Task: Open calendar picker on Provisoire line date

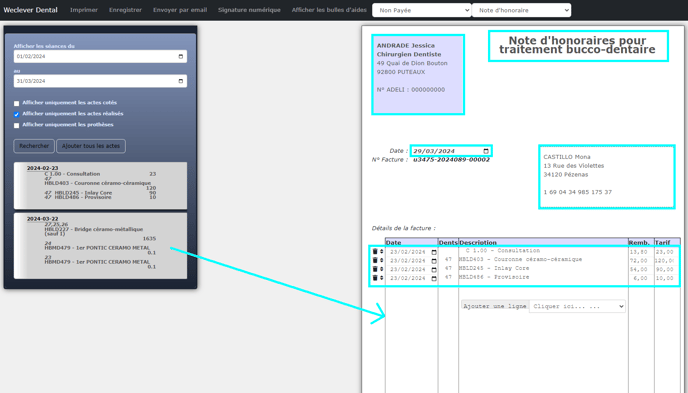Action: click(x=434, y=279)
